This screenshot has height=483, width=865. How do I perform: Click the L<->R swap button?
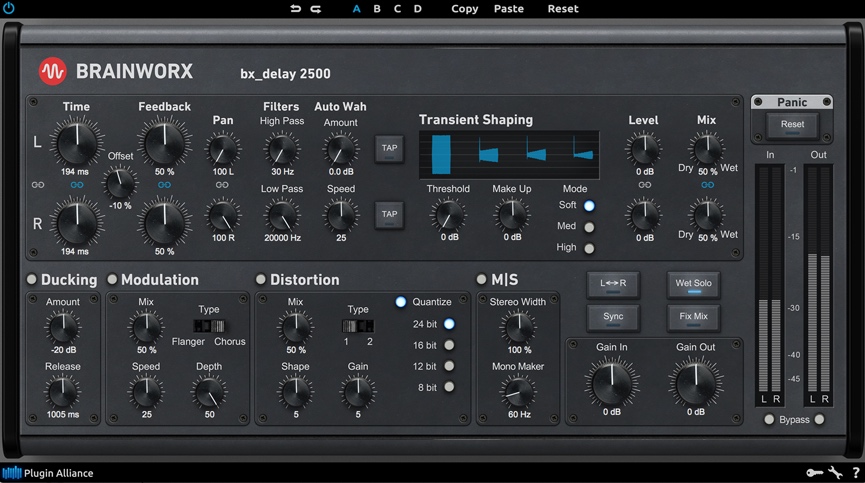click(613, 285)
